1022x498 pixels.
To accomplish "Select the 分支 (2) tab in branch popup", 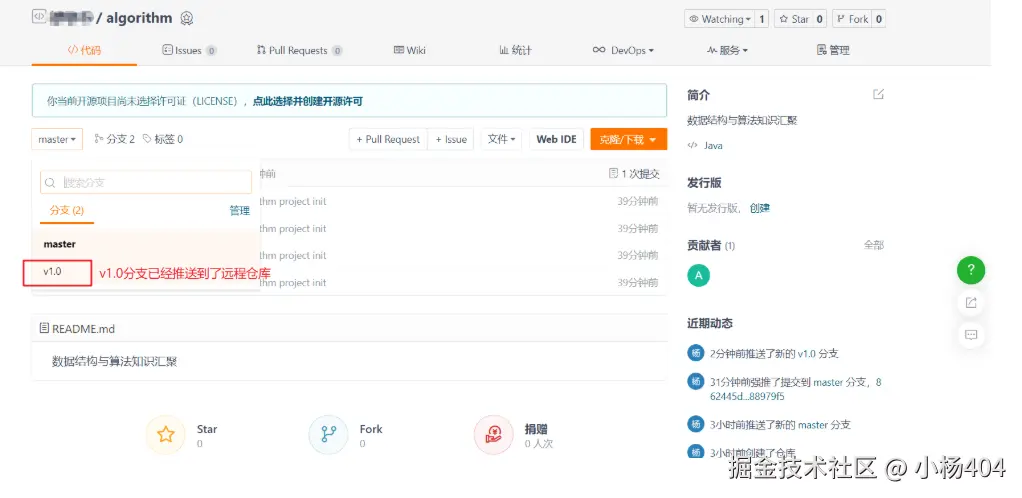I will pos(67,211).
